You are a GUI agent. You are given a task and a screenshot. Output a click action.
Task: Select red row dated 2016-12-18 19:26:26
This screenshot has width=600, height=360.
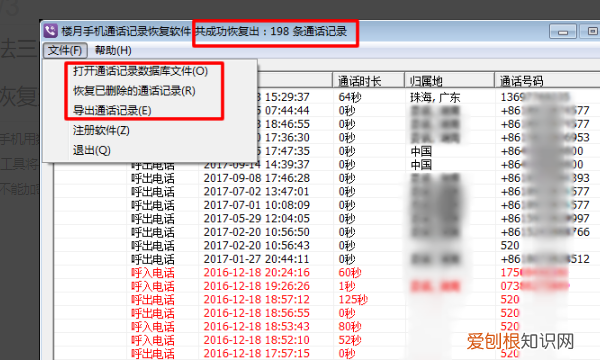click(327, 286)
